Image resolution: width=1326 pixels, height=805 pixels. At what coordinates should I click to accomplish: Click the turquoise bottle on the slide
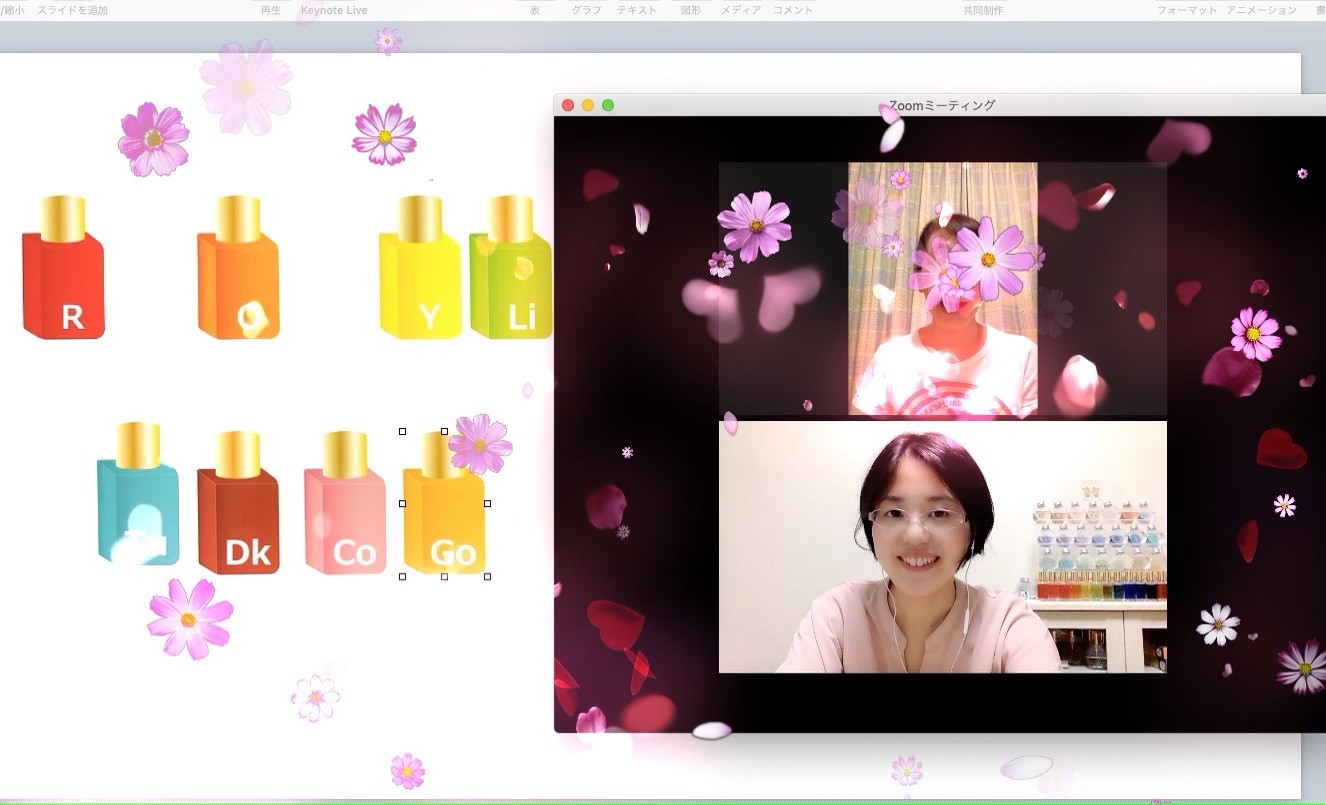pos(138,505)
